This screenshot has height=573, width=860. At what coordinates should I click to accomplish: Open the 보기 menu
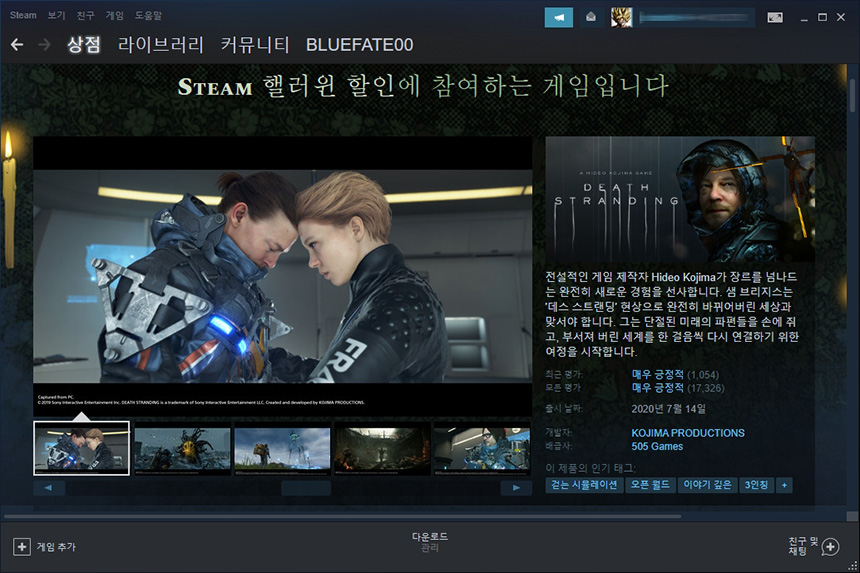(x=56, y=15)
